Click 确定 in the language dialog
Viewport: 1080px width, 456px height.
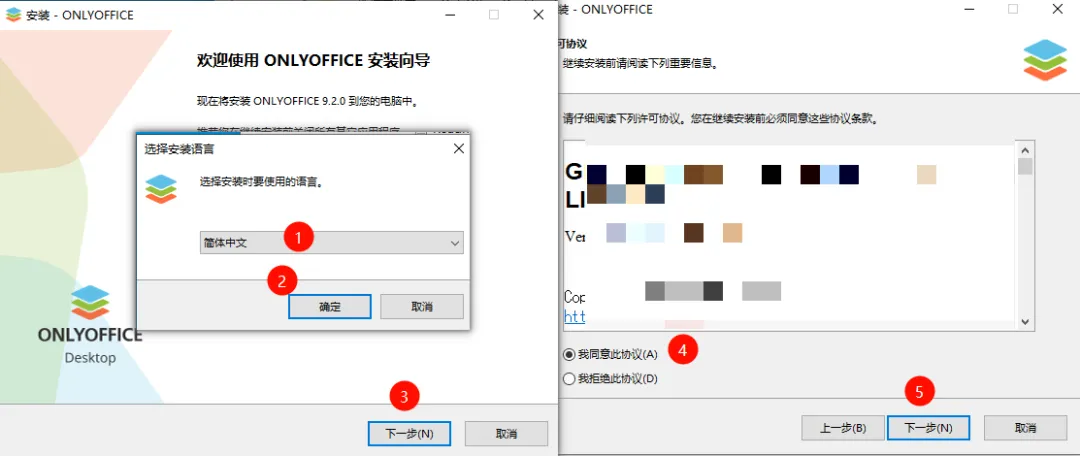pos(330,307)
